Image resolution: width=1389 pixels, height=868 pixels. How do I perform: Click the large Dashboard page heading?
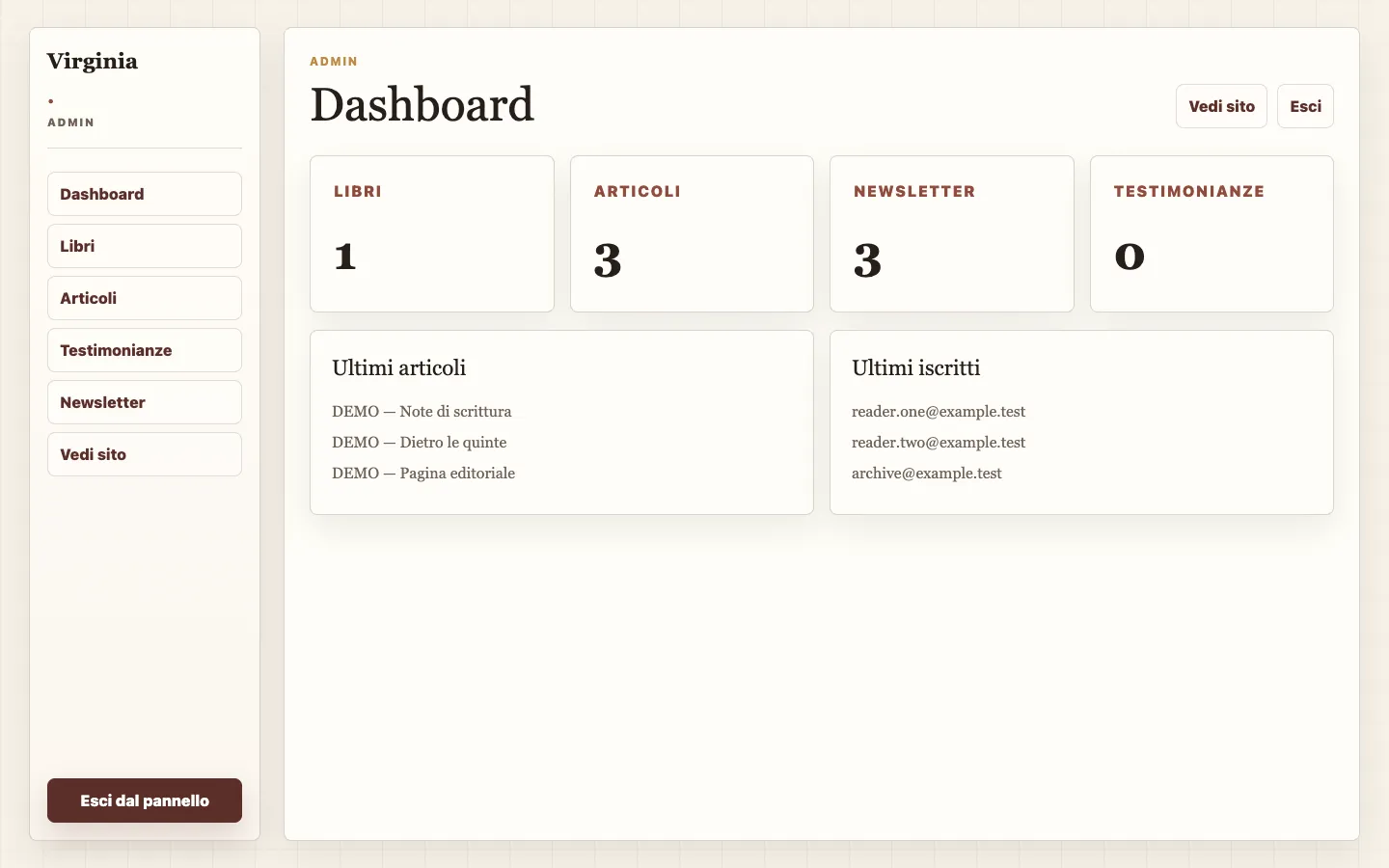coord(422,104)
